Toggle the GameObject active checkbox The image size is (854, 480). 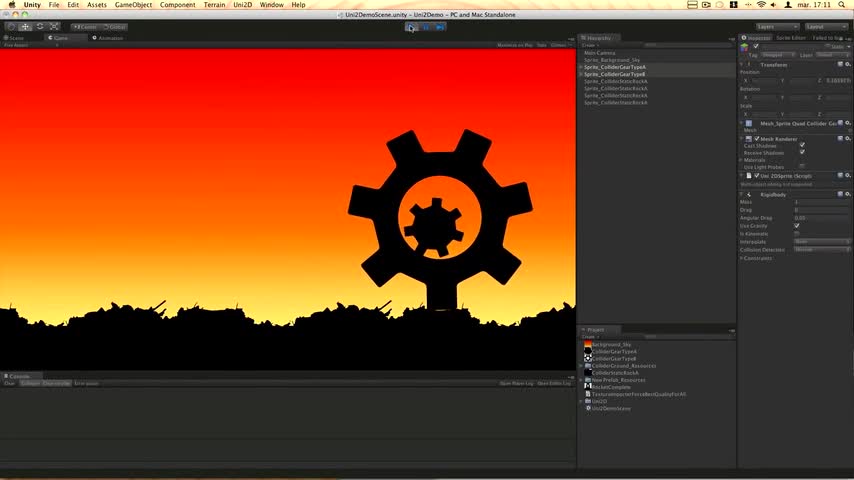pyautogui.click(x=755, y=47)
